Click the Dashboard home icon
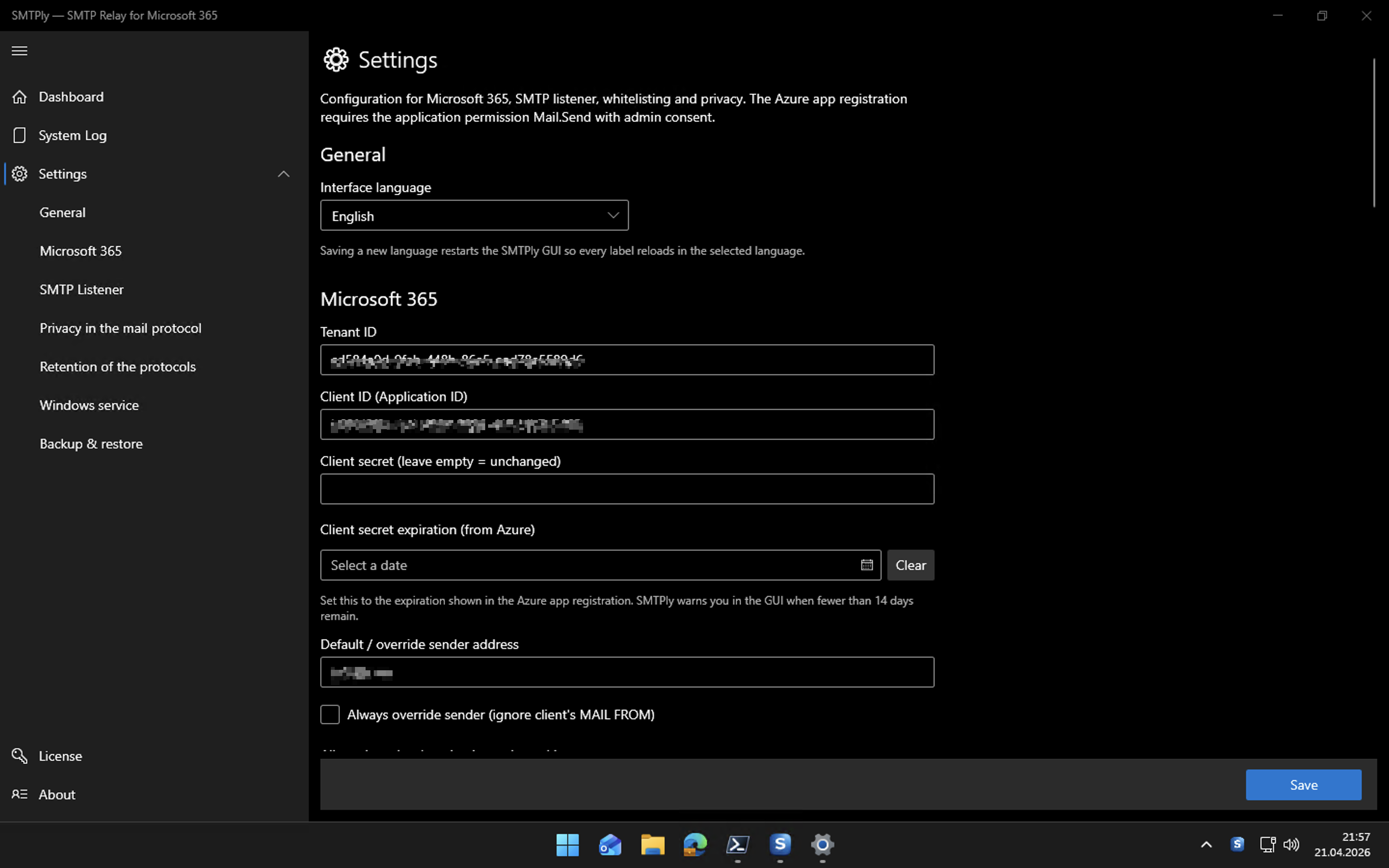Image resolution: width=1389 pixels, height=868 pixels. (x=19, y=96)
